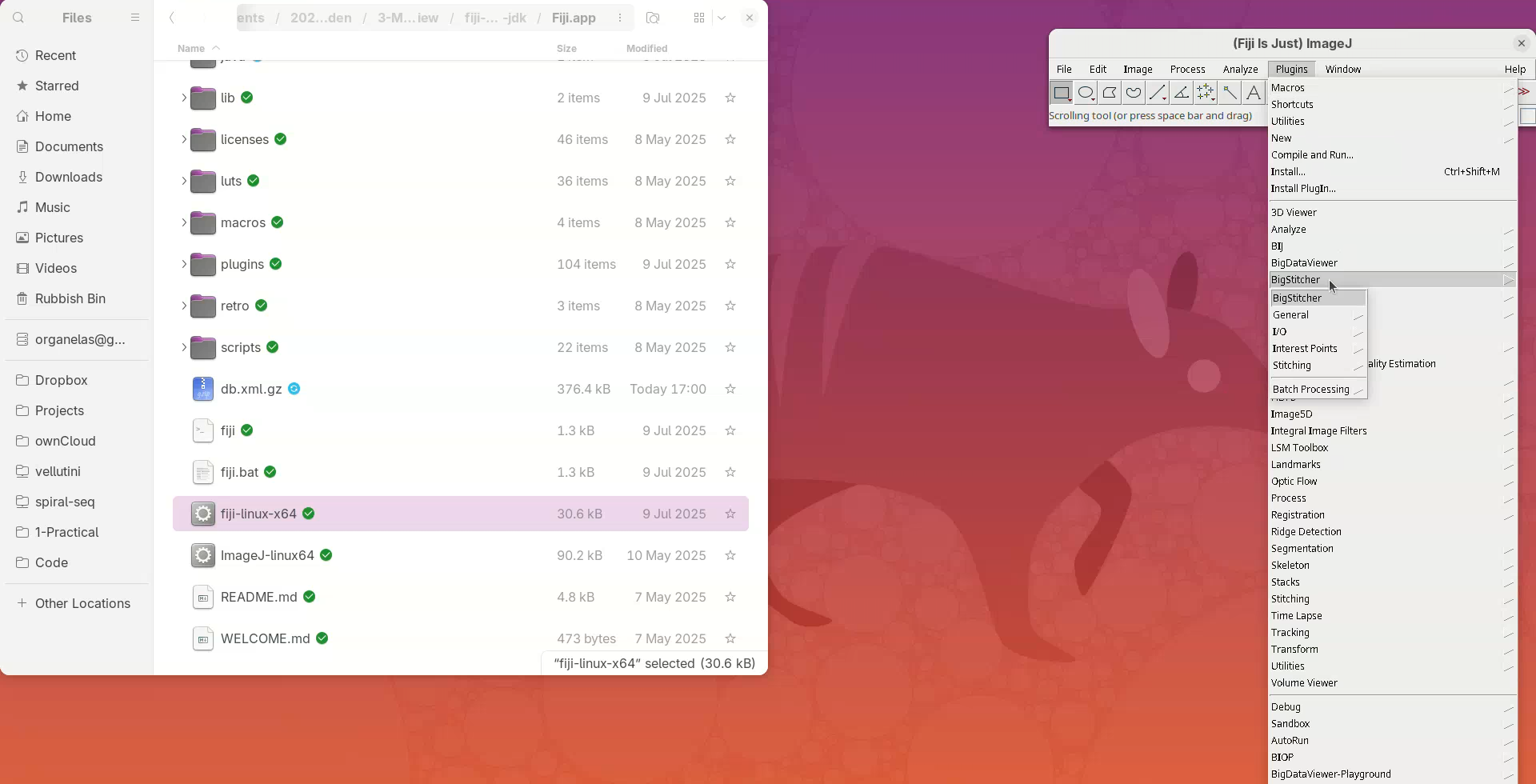This screenshot has height=784, width=1536.
Task: Select the Multi-point tool
Action: tap(1206, 93)
